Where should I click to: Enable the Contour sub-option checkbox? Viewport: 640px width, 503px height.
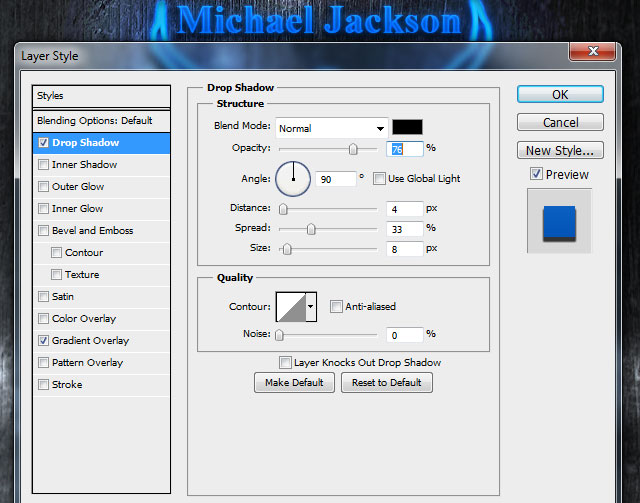(56, 252)
